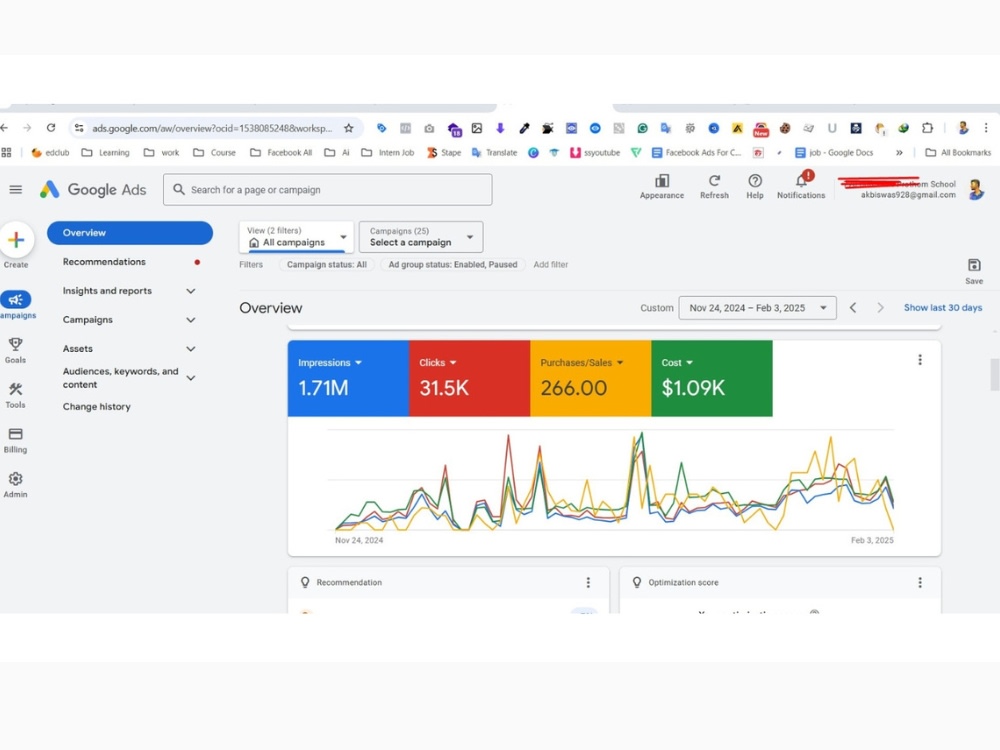The height and width of the screenshot is (750, 1000).
Task: Click the Google Ads logo
Action: (x=93, y=189)
